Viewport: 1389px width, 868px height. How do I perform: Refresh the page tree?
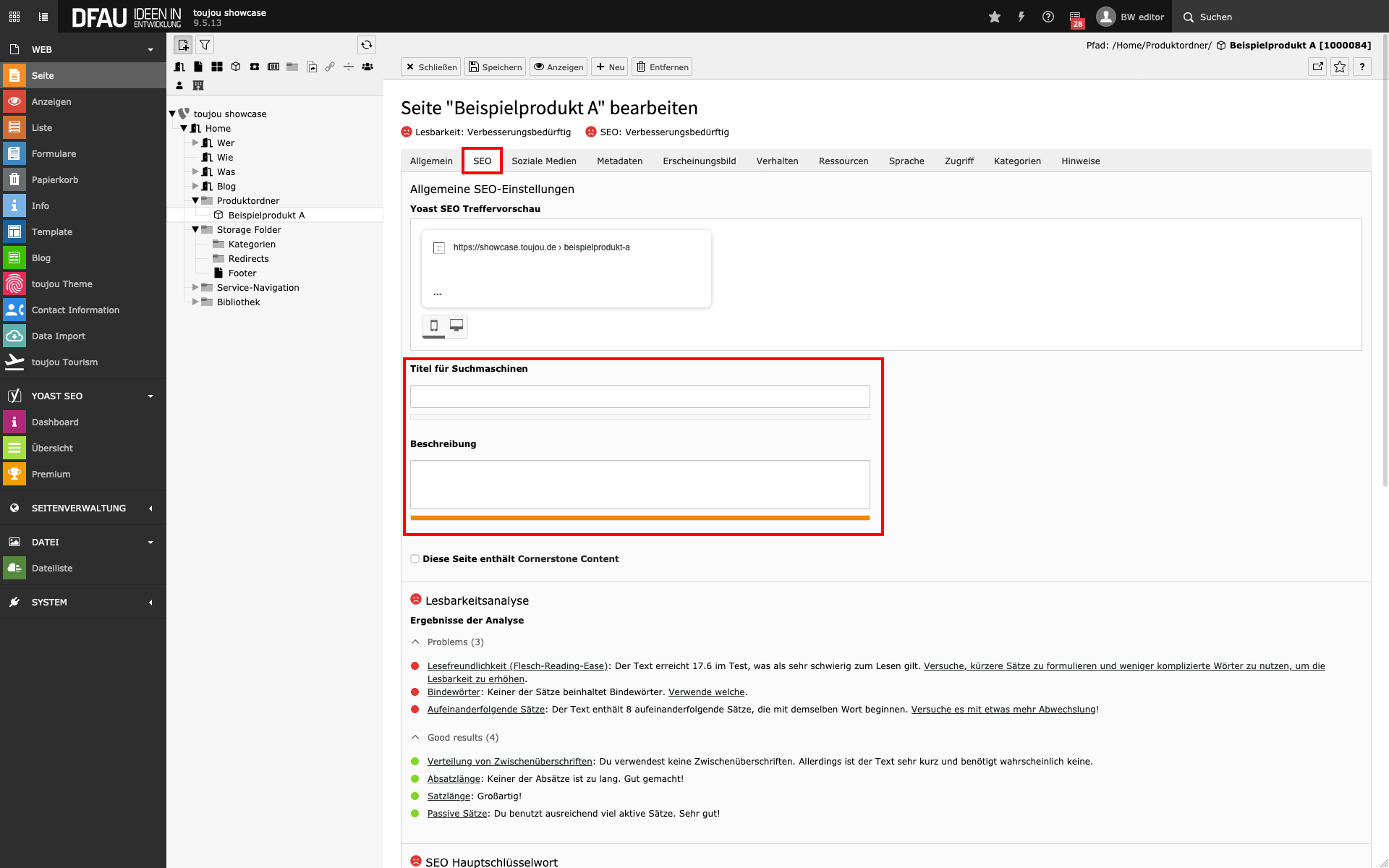(x=367, y=45)
